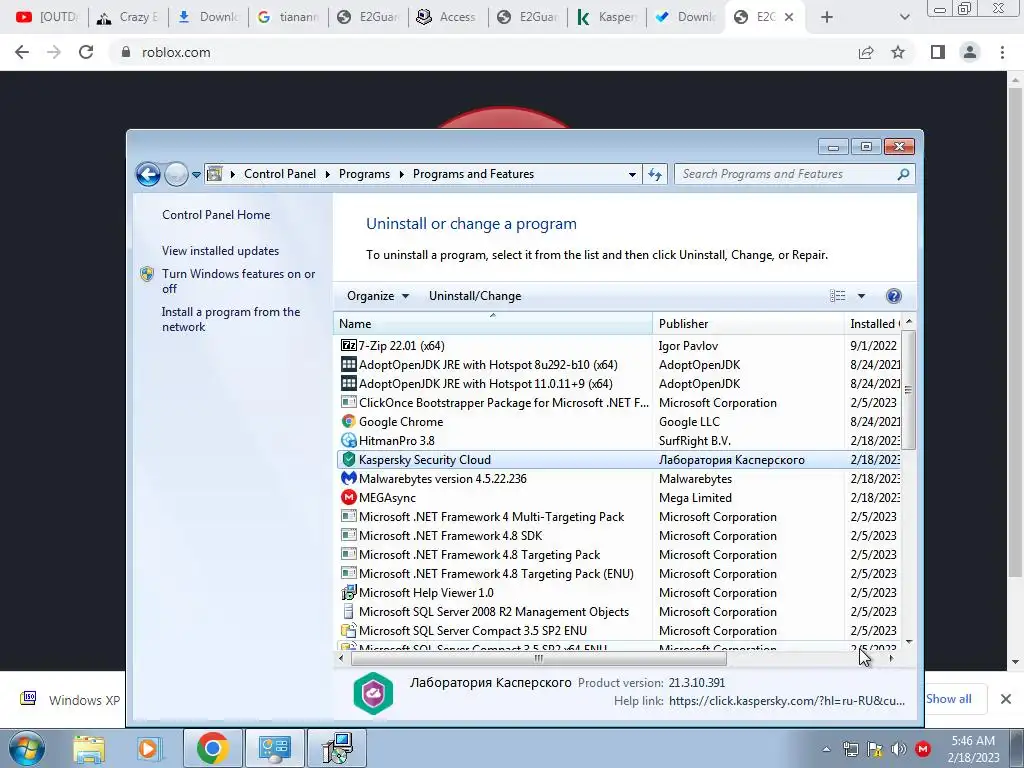
Task: Click the 7-Zip program icon
Action: click(349, 345)
